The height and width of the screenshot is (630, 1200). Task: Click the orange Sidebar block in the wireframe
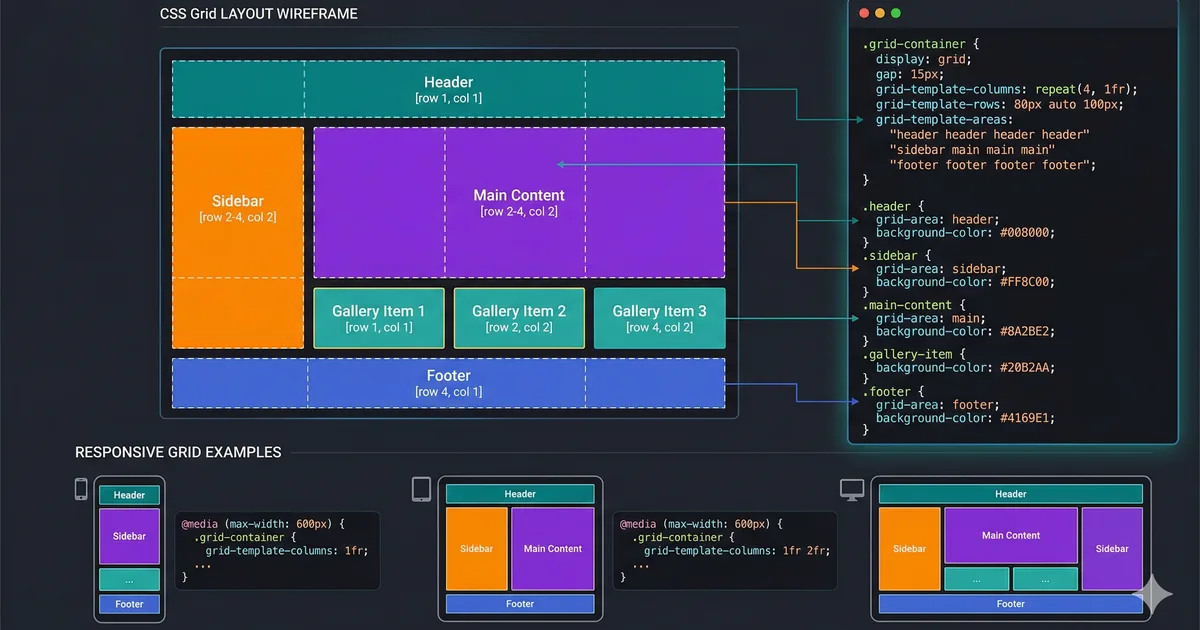237,237
